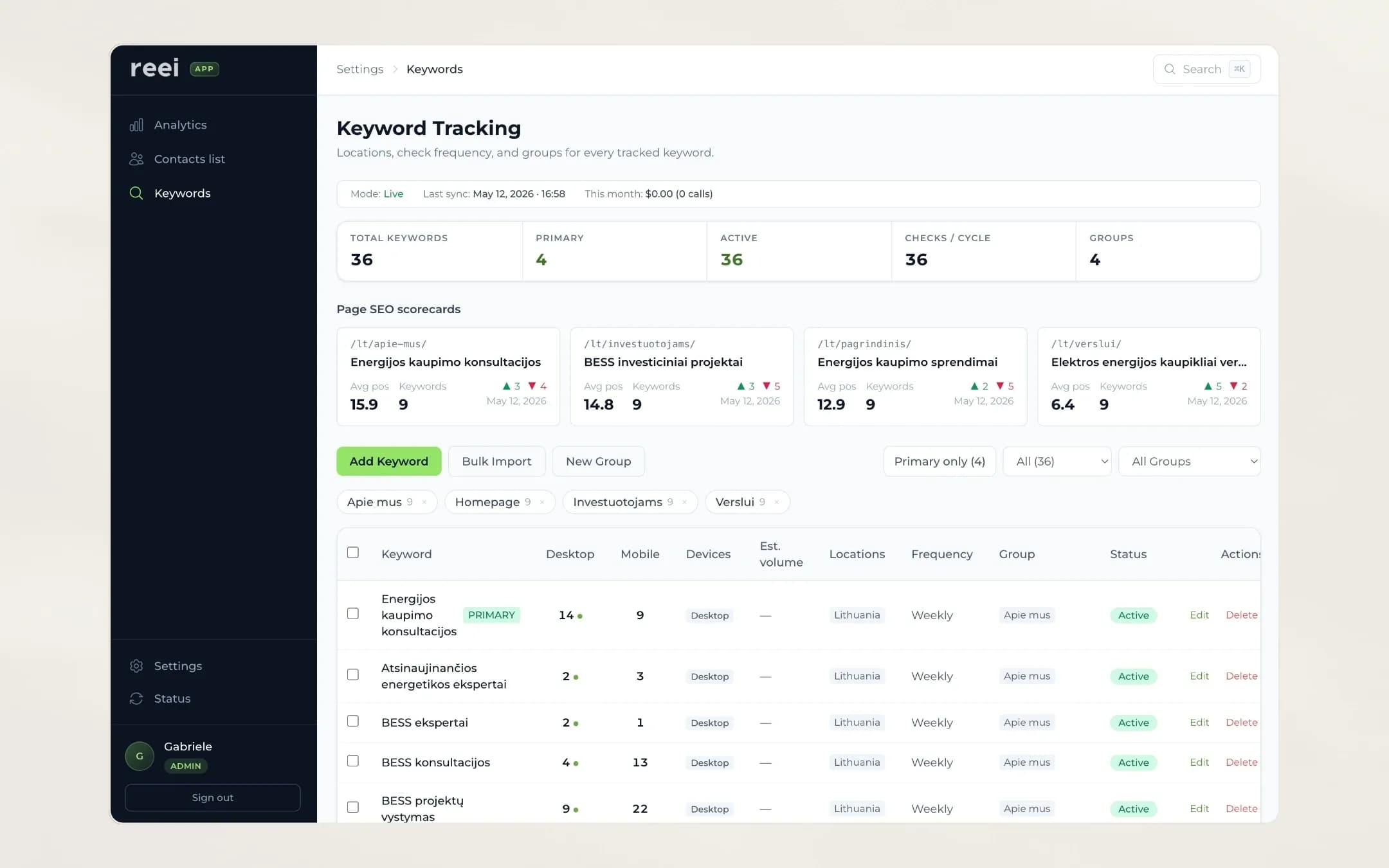This screenshot has width=1389, height=868.
Task: Open Analytics in the sidebar
Action: point(181,125)
